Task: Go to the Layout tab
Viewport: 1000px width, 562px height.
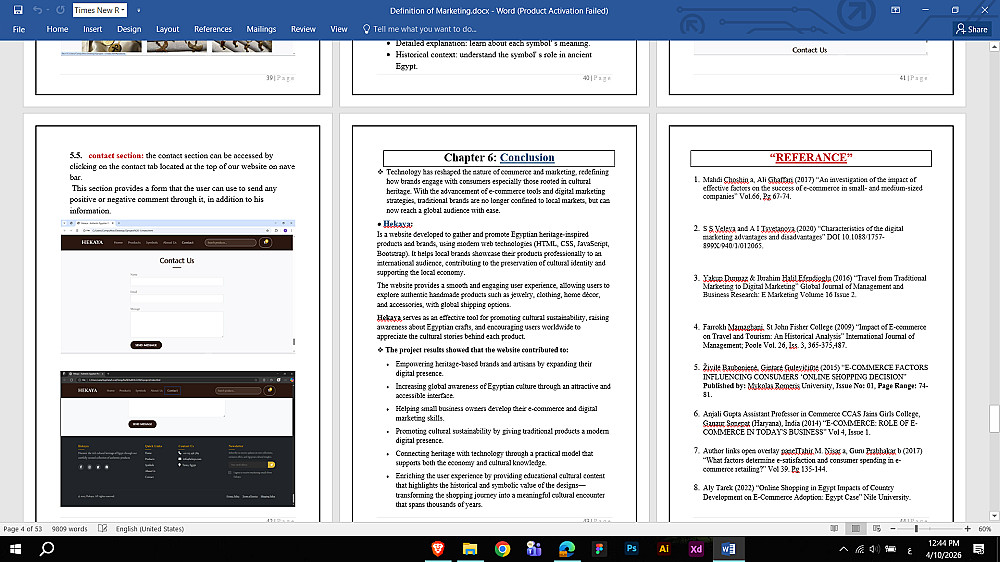Action: coord(167,29)
